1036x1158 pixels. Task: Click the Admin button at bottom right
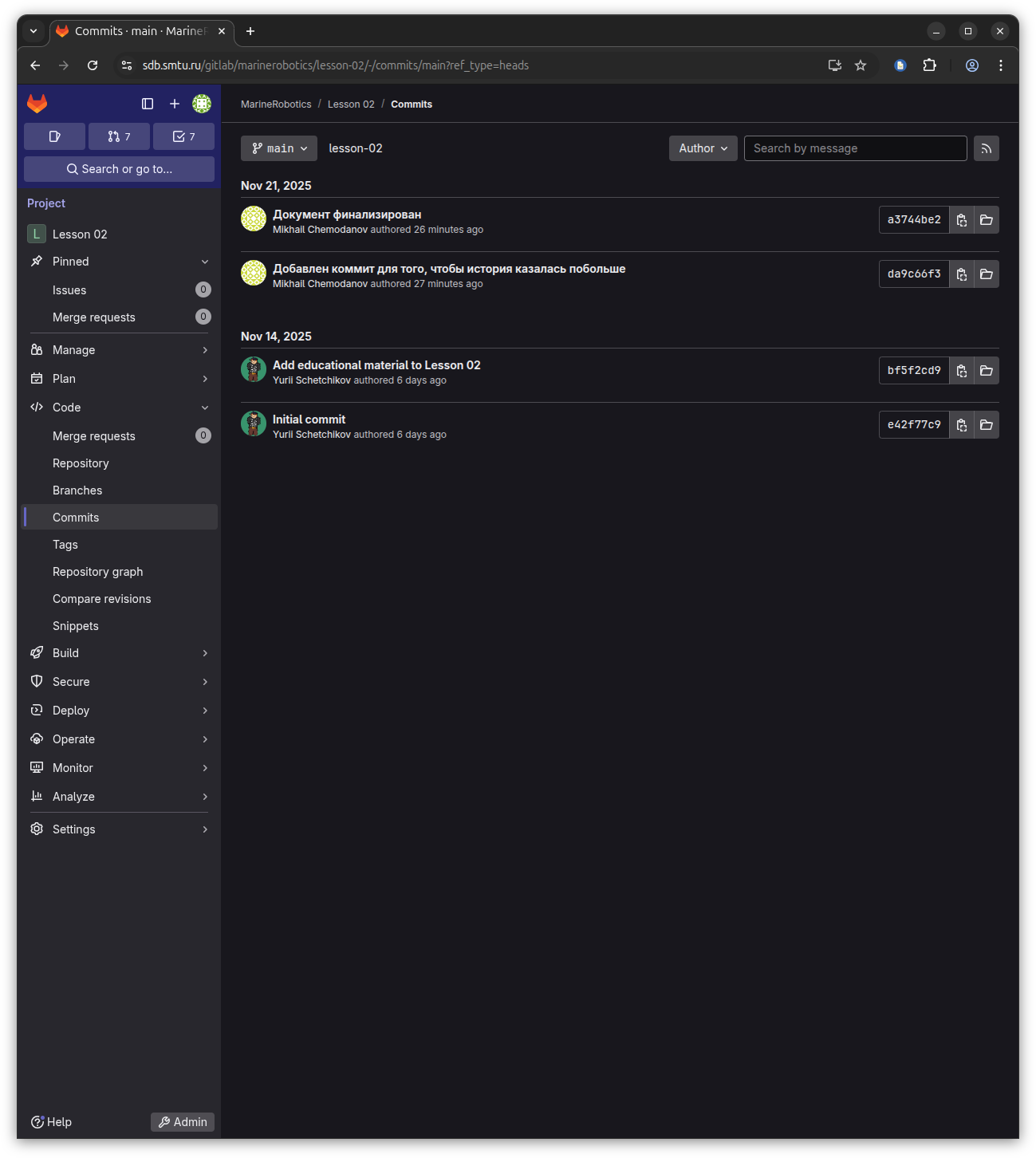(x=182, y=1121)
